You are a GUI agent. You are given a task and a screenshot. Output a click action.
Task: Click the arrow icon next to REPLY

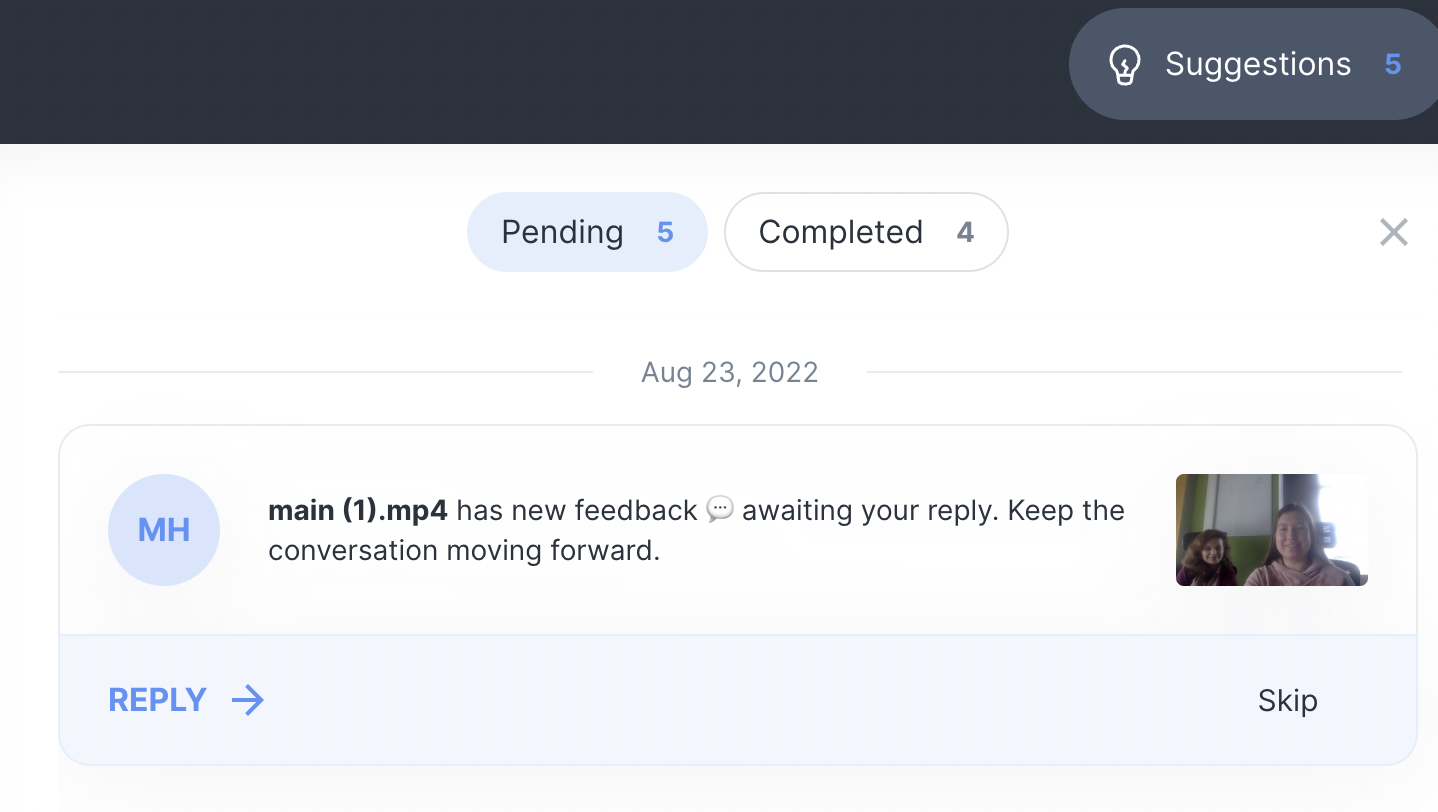click(x=248, y=700)
